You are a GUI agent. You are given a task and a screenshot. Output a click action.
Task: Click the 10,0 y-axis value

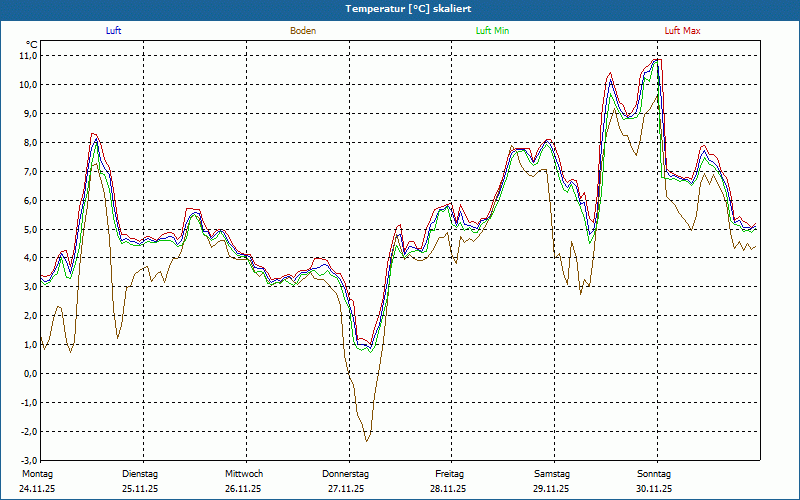[x=28, y=85]
